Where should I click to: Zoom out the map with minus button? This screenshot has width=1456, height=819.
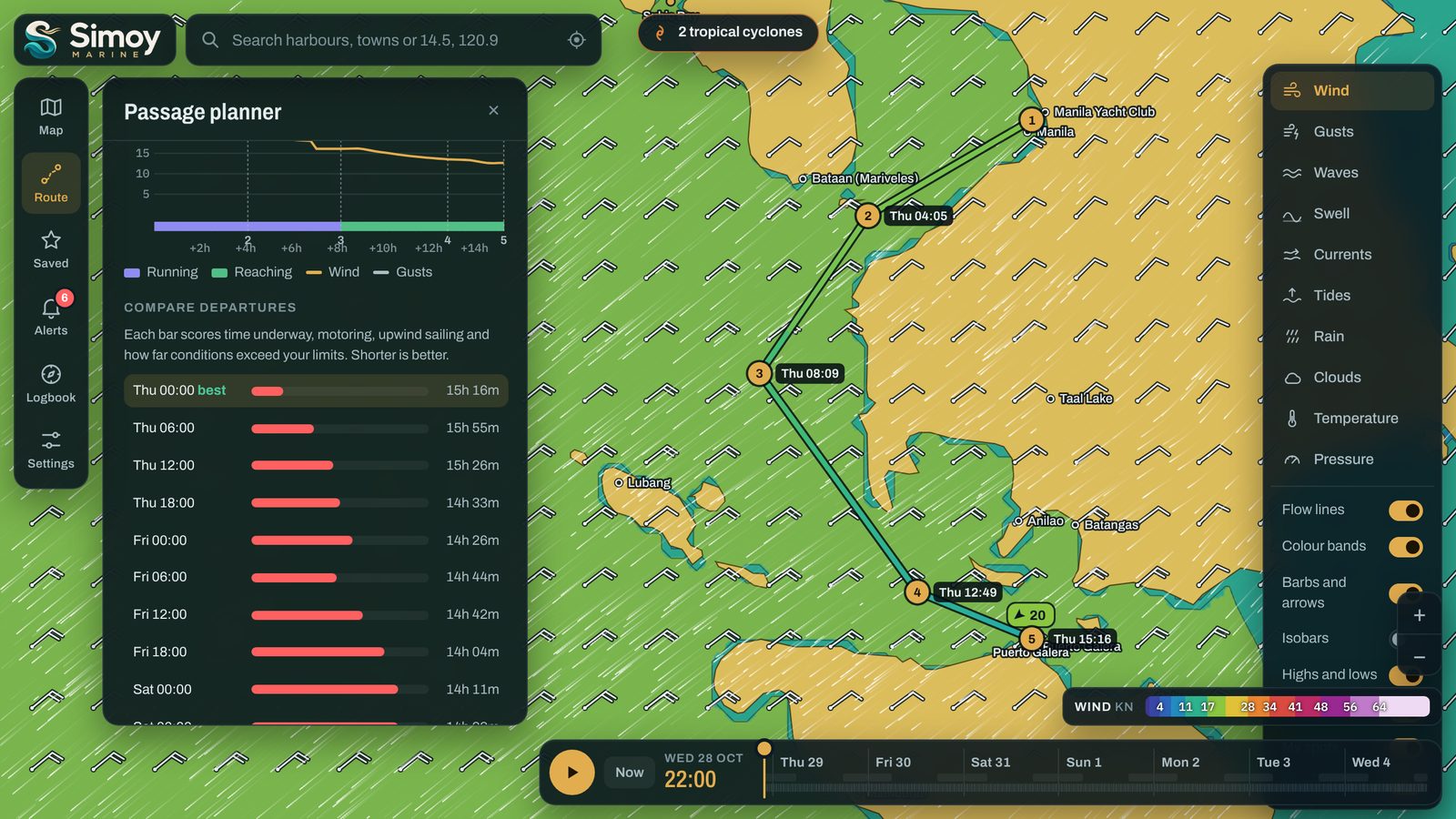pos(1419,657)
